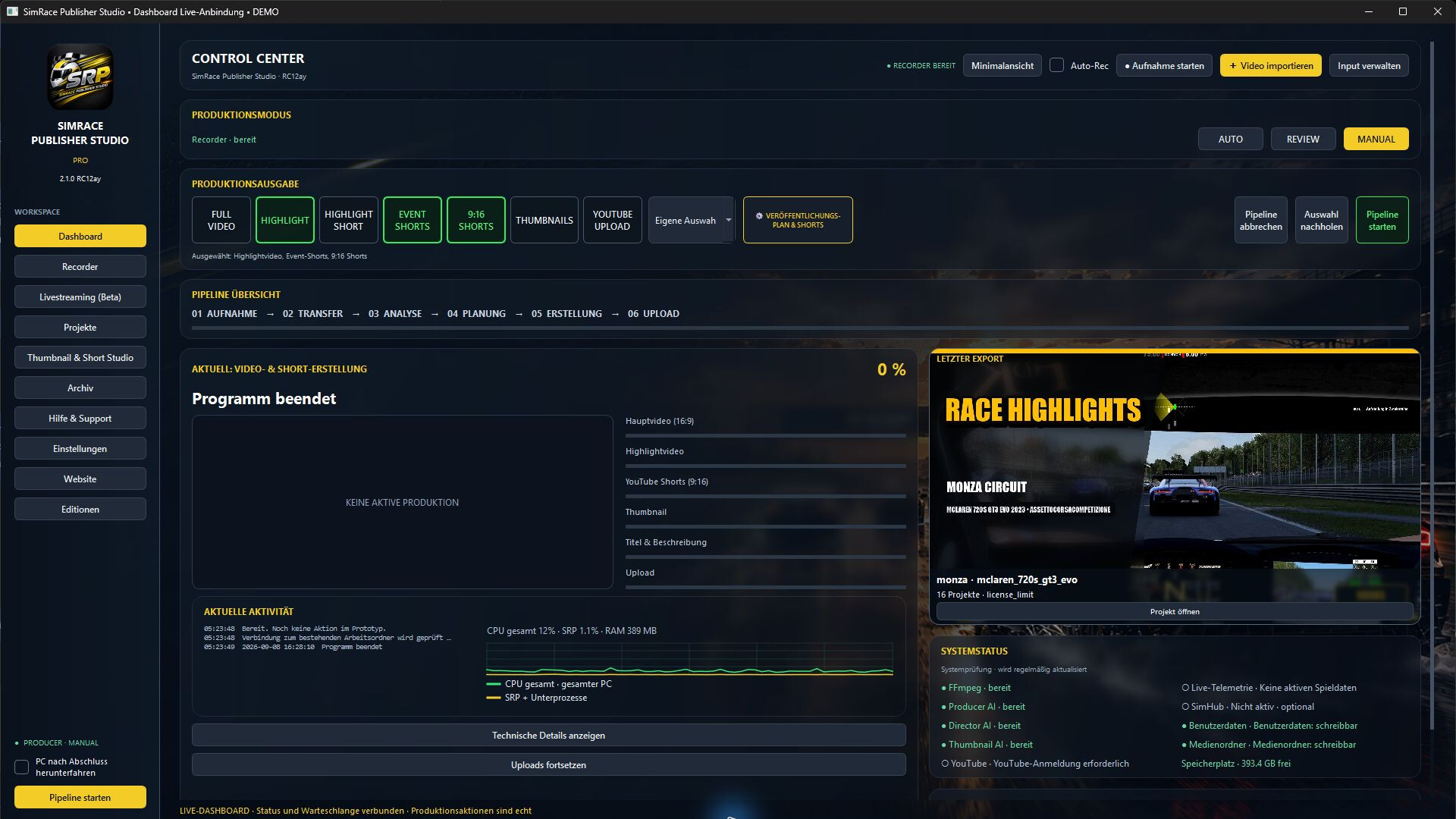Click Uploads fortsetzen button

click(548, 764)
